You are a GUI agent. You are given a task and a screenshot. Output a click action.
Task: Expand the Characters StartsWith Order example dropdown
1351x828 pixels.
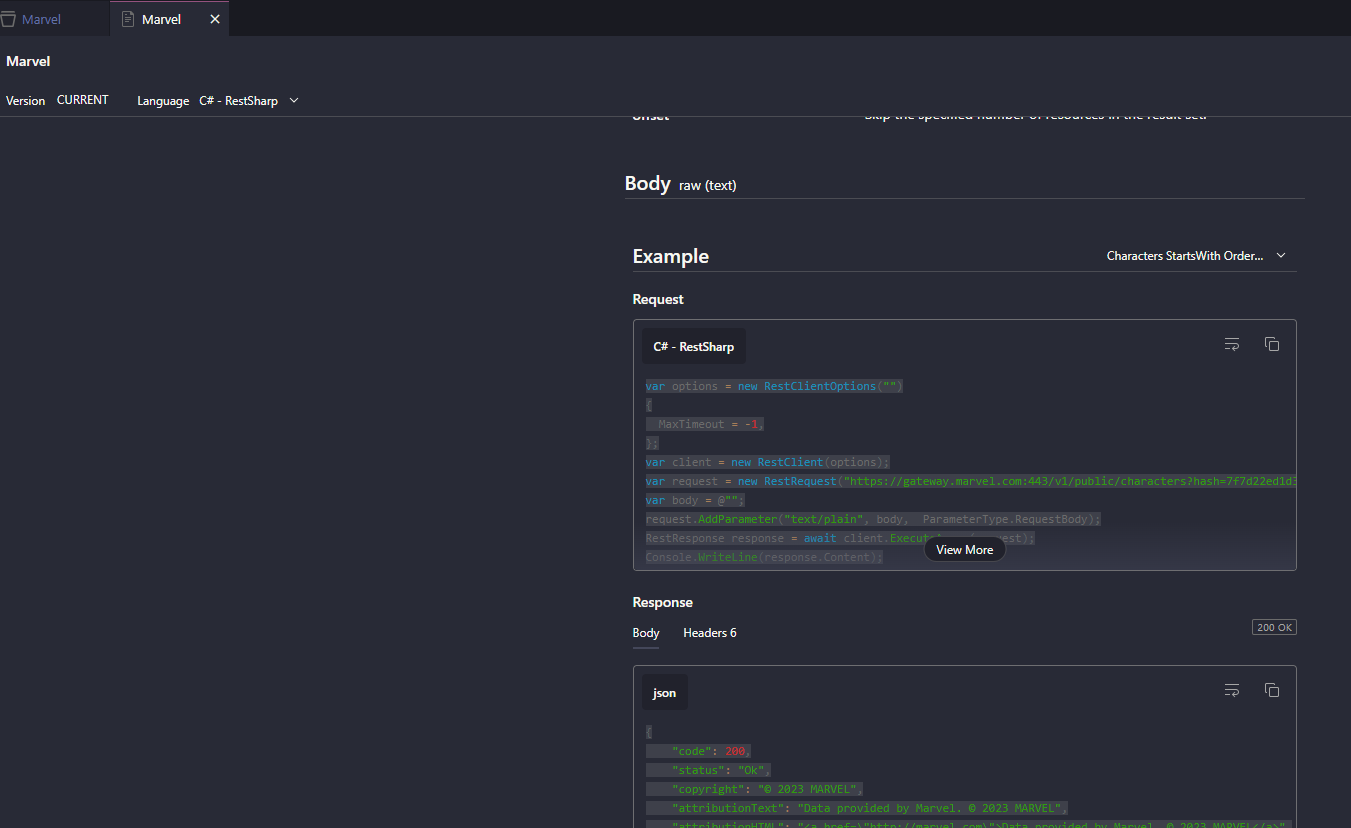[x=1196, y=256]
